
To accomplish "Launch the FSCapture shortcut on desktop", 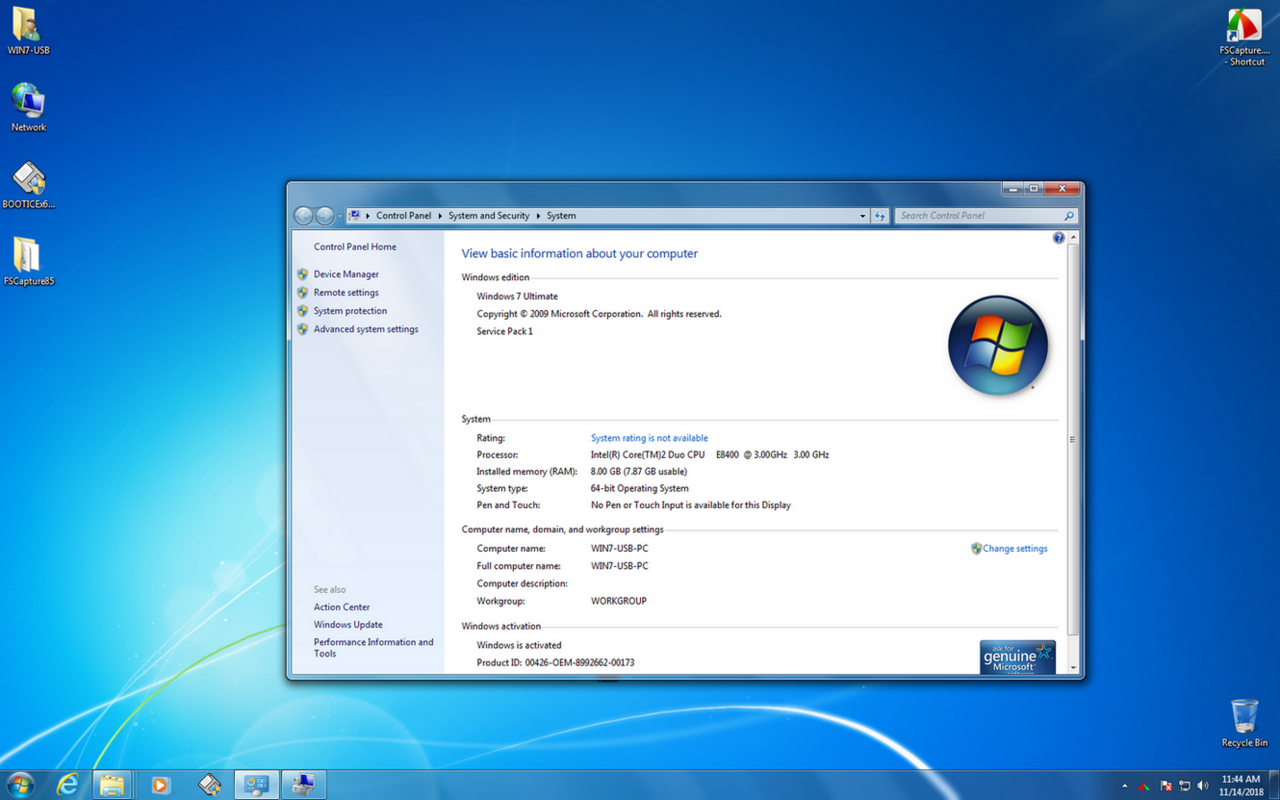I will coord(1244,37).
